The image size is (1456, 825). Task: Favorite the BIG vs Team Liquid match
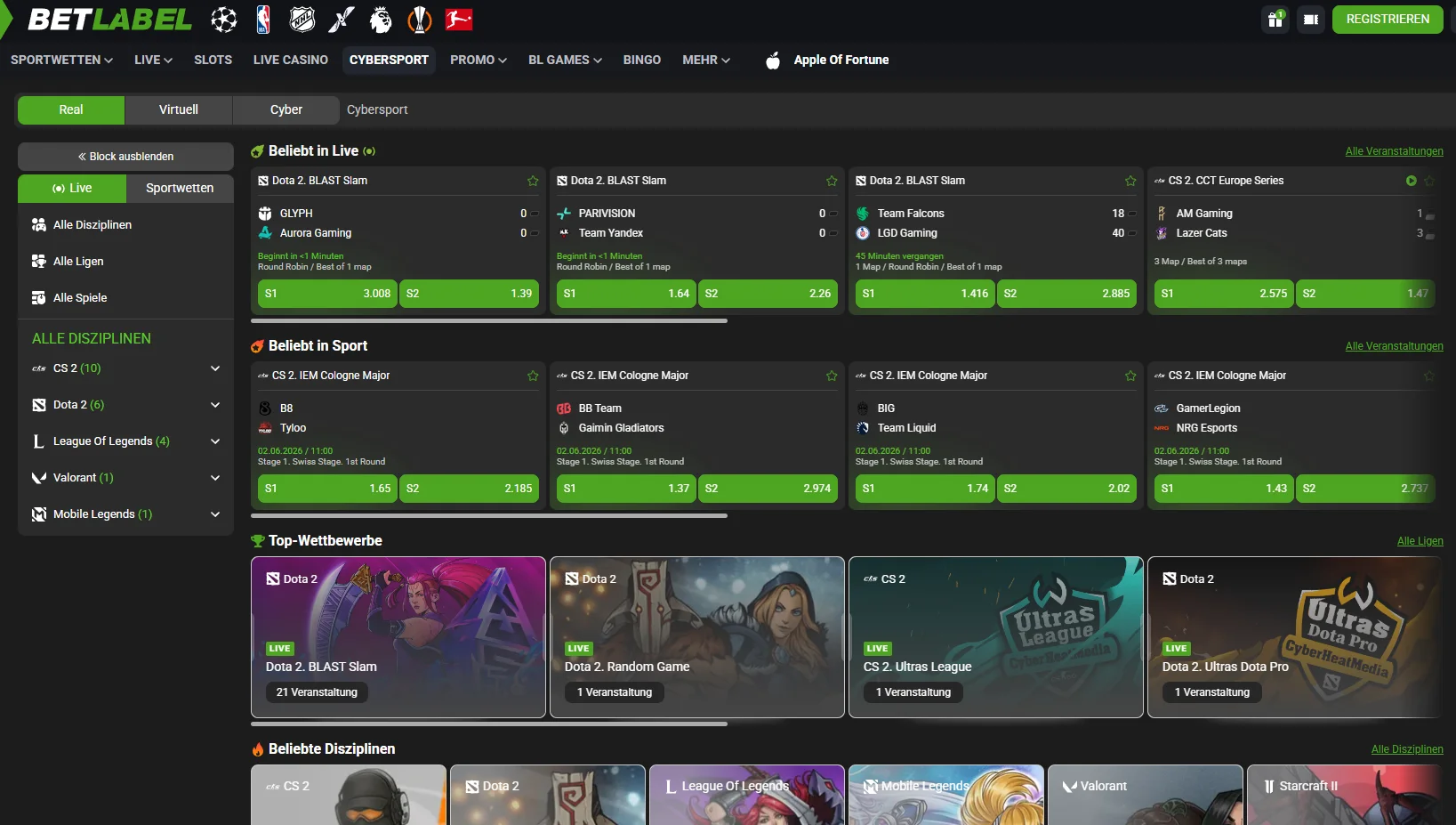1130,376
